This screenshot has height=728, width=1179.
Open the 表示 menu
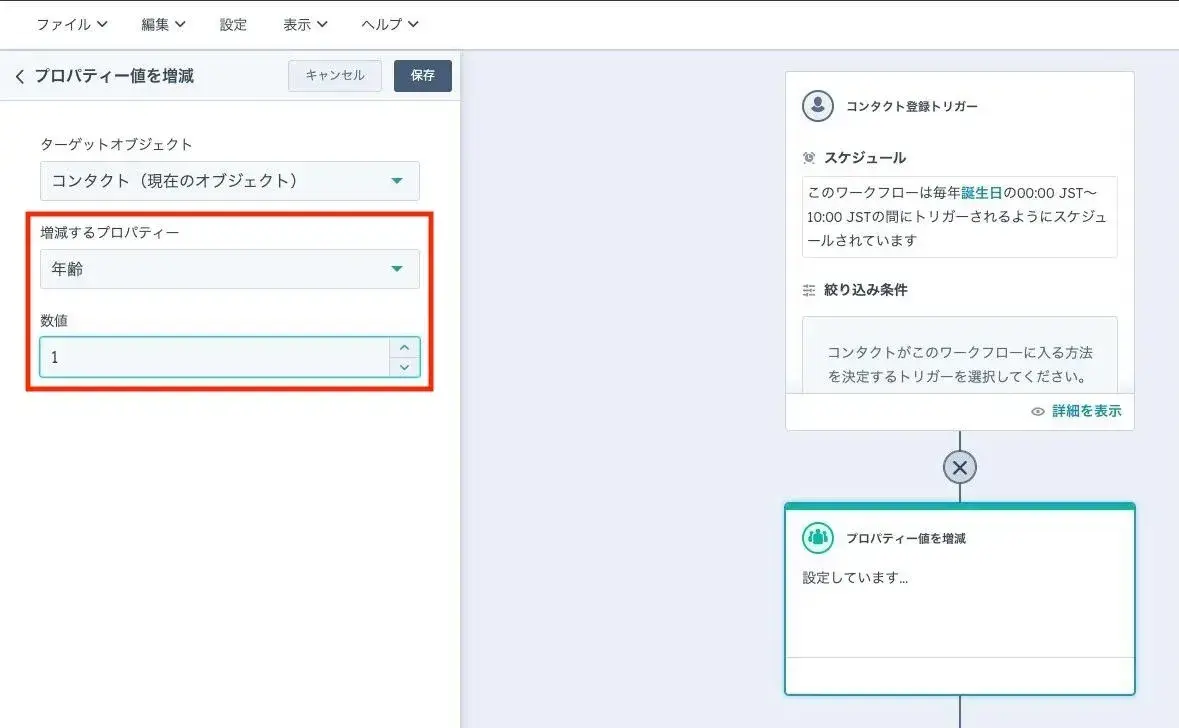click(305, 24)
